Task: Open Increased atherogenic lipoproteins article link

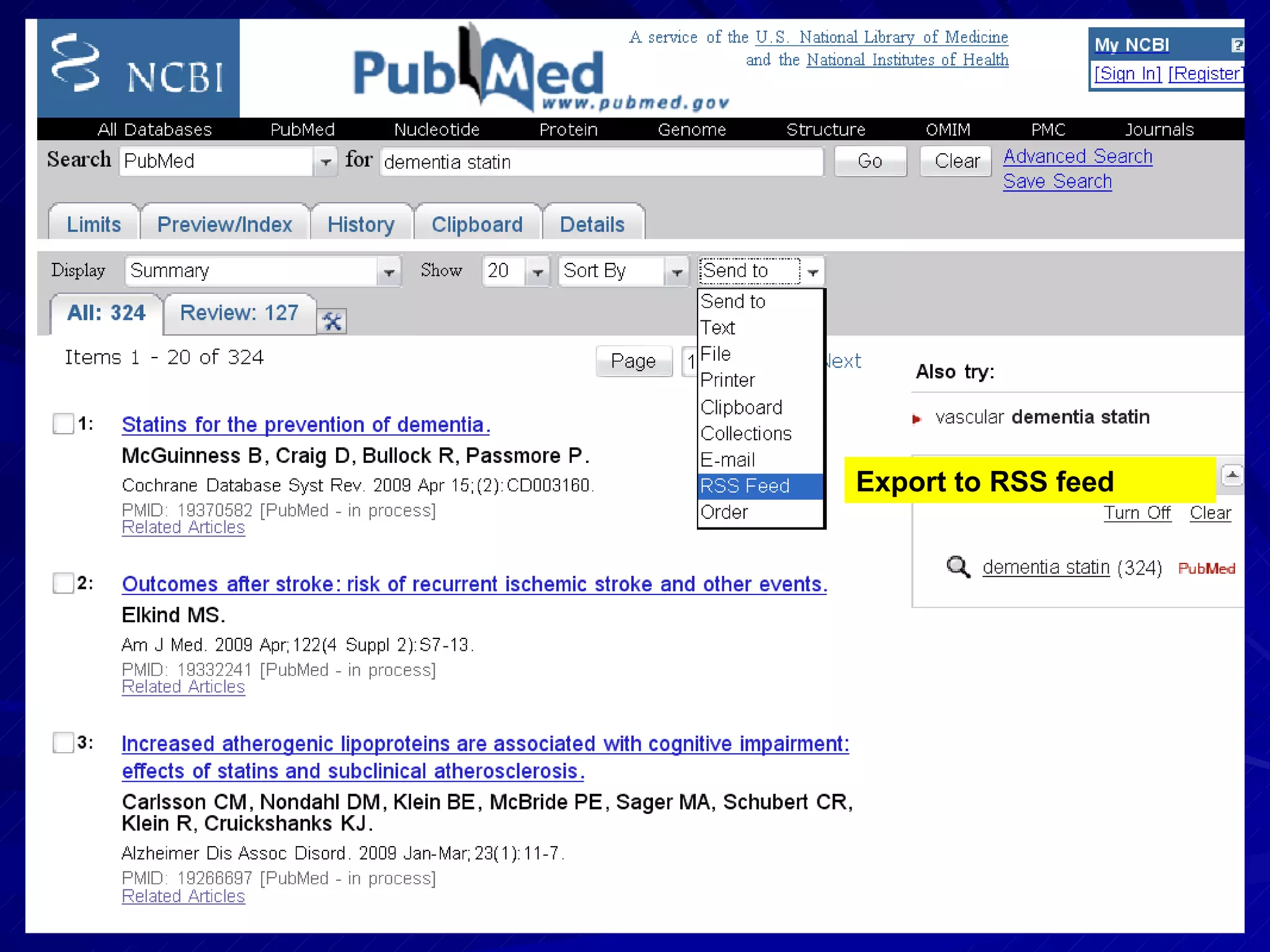Action: (485, 757)
